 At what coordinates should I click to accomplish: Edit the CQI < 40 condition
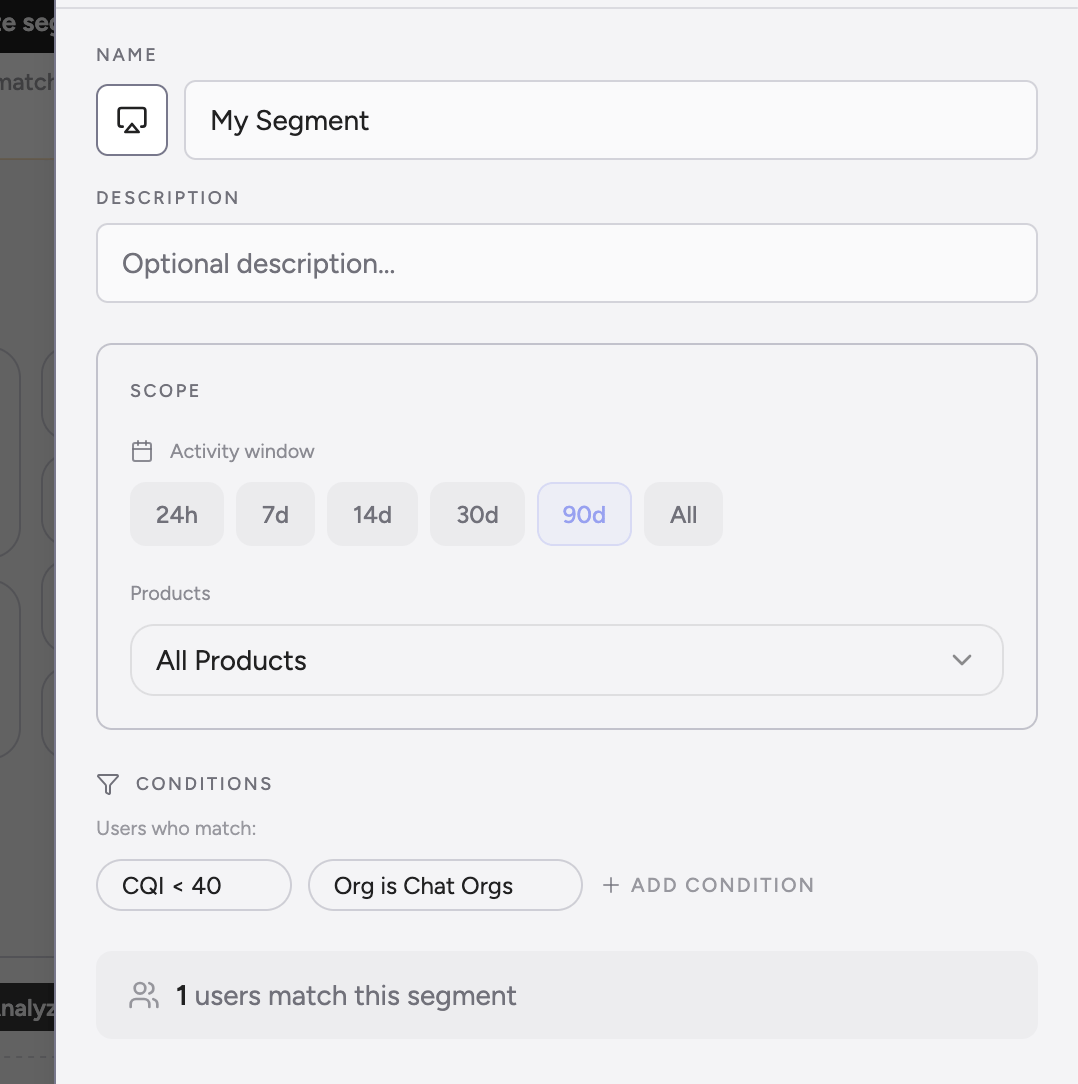click(194, 885)
